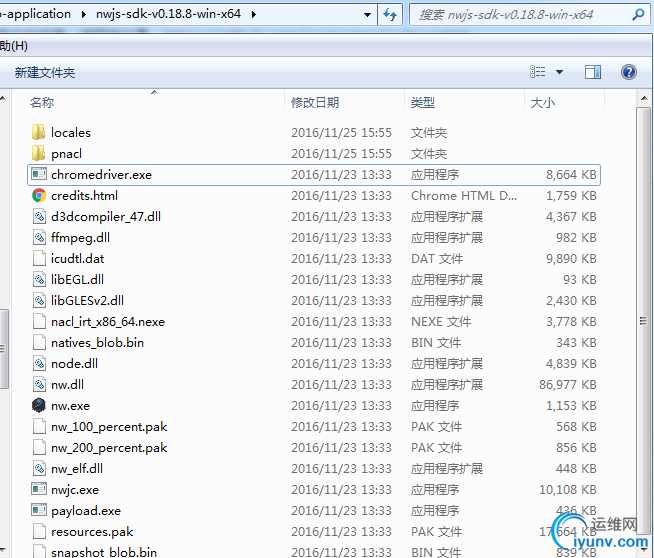The width and height of the screenshot is (654, 558).
Task: Open the help button with question mark
Action: pyautogui.click(x=629, y=72)
